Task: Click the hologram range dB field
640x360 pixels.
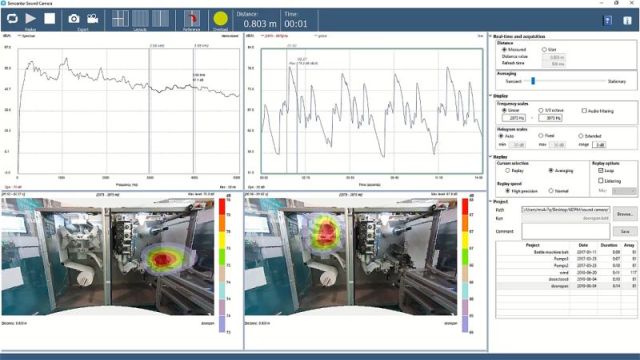Action: pyautogui.click(x=599, y=144)
